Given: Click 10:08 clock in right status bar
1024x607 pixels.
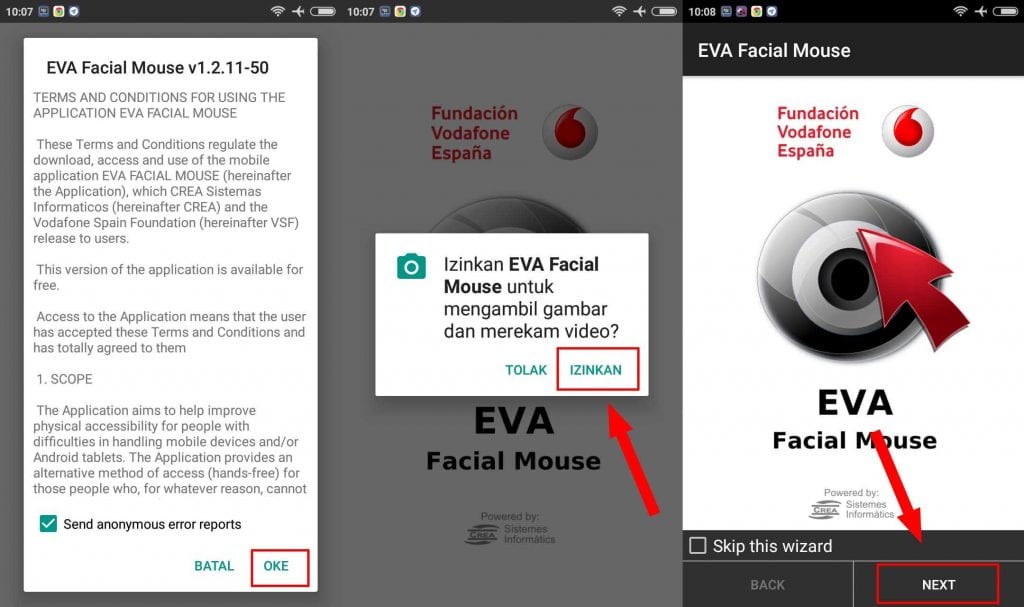Looking at the screenshot, I should [701, 12].
